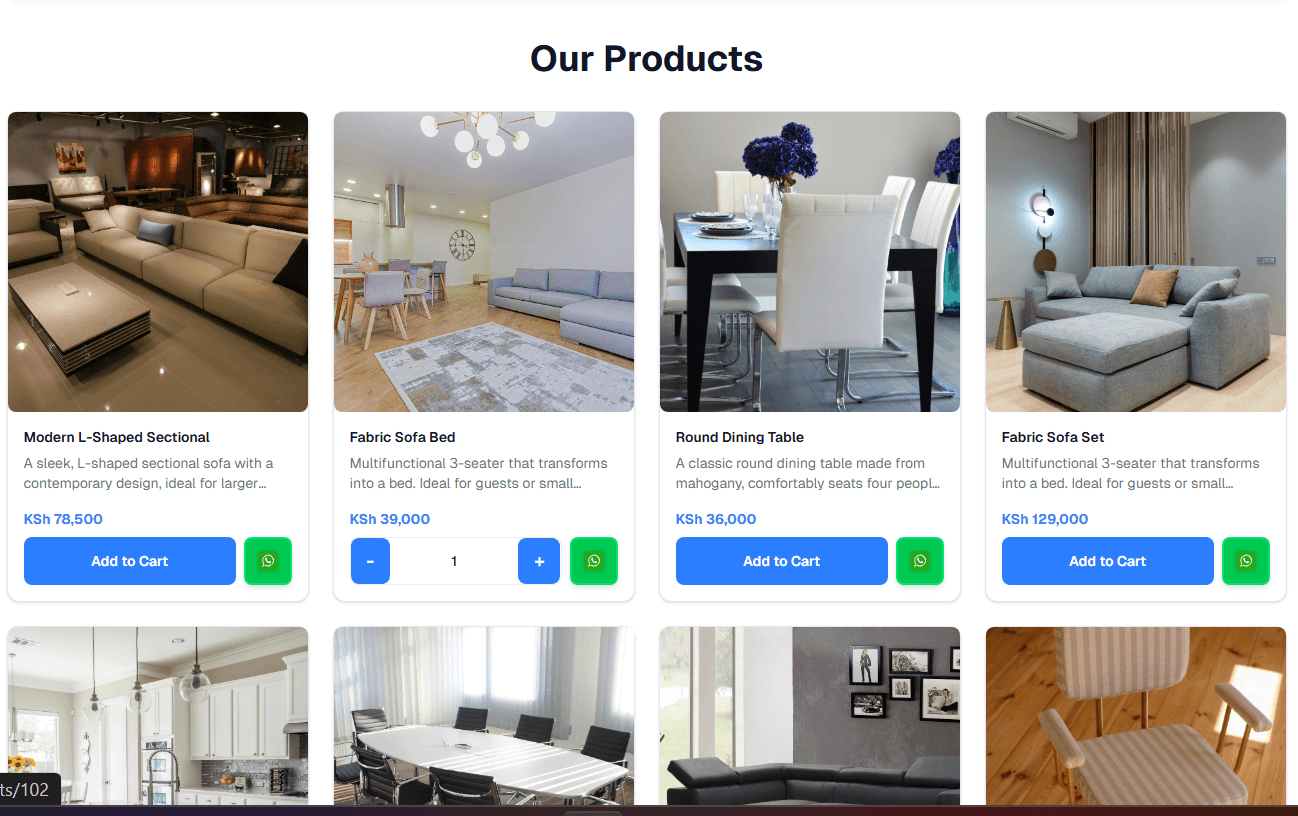Add Modern L-Shaped Sectional to cart
This screenshot has width=1298, height=816.
130,561
